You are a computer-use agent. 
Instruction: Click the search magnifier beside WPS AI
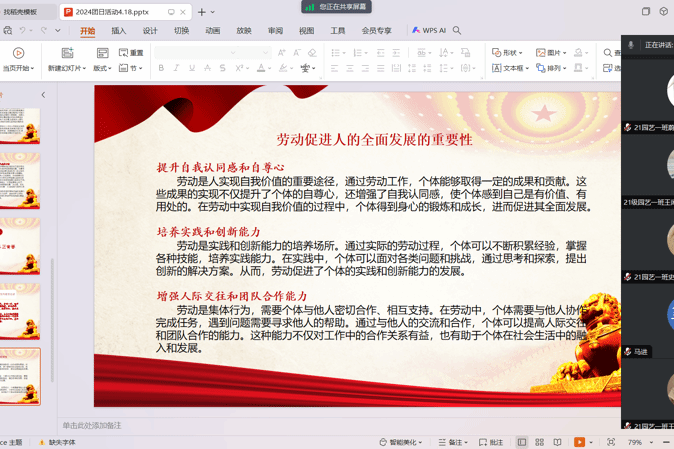(457, 31)
